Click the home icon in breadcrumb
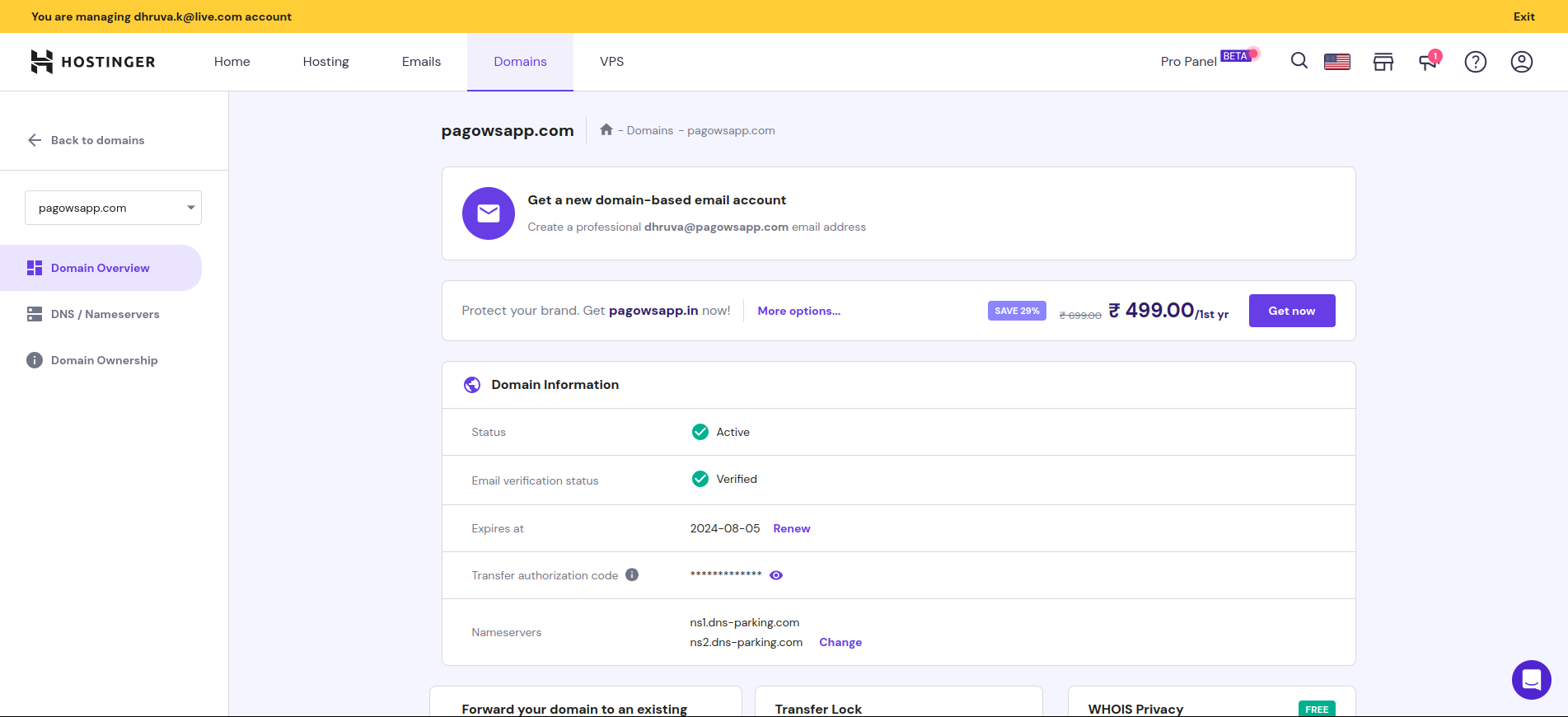The height and width of the screenshot is (717, 1568). click(606, 130)
